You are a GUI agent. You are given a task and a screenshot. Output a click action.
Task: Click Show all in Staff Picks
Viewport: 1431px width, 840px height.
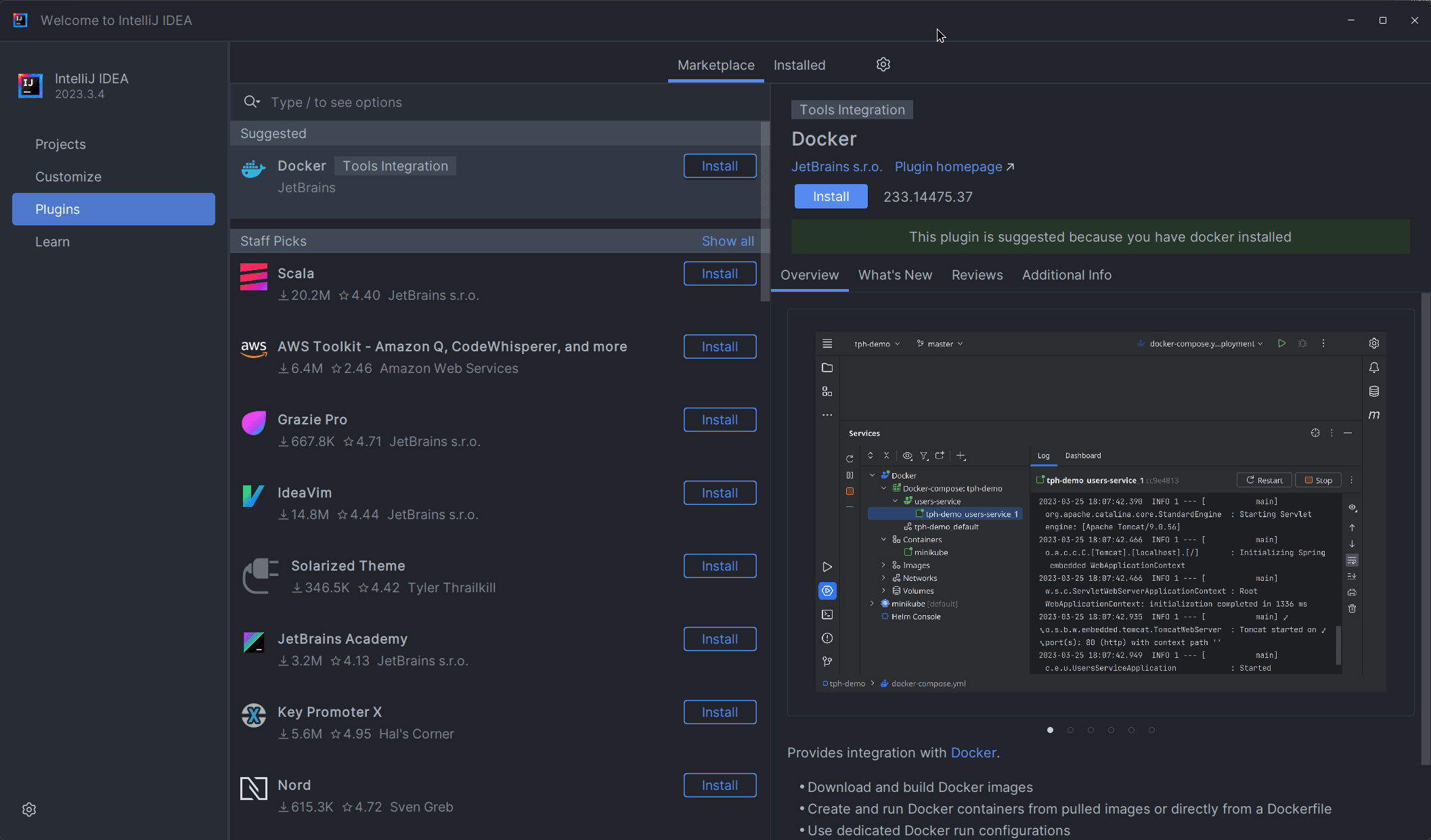point(728,241)
